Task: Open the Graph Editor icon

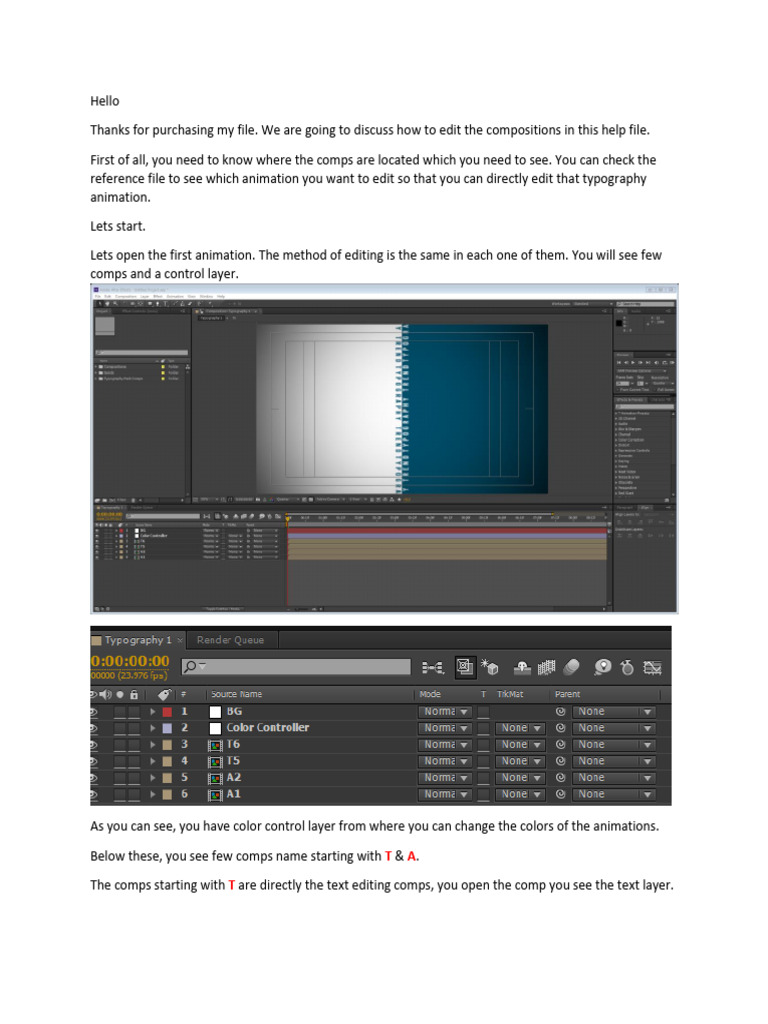Action: [652, 667]
